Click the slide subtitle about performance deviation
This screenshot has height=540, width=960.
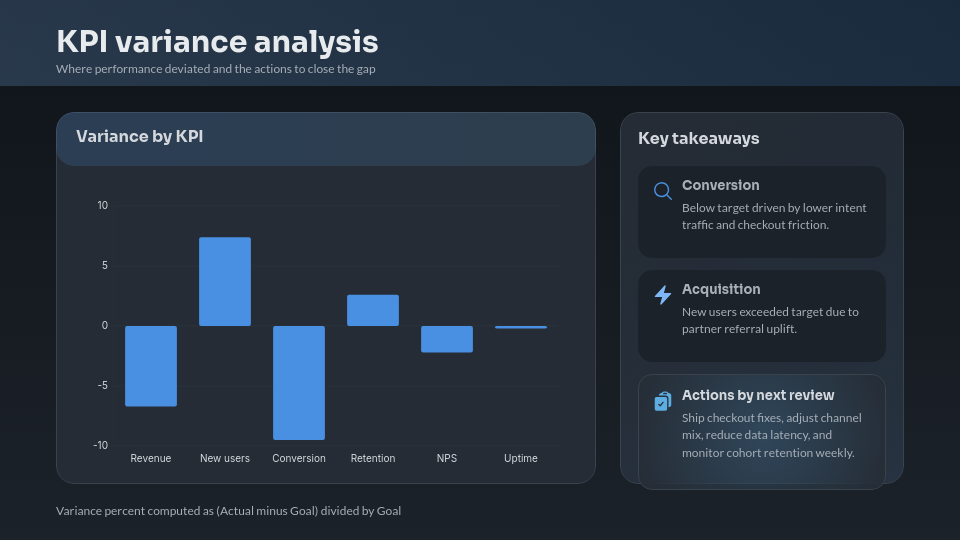[x=216, y=69]
